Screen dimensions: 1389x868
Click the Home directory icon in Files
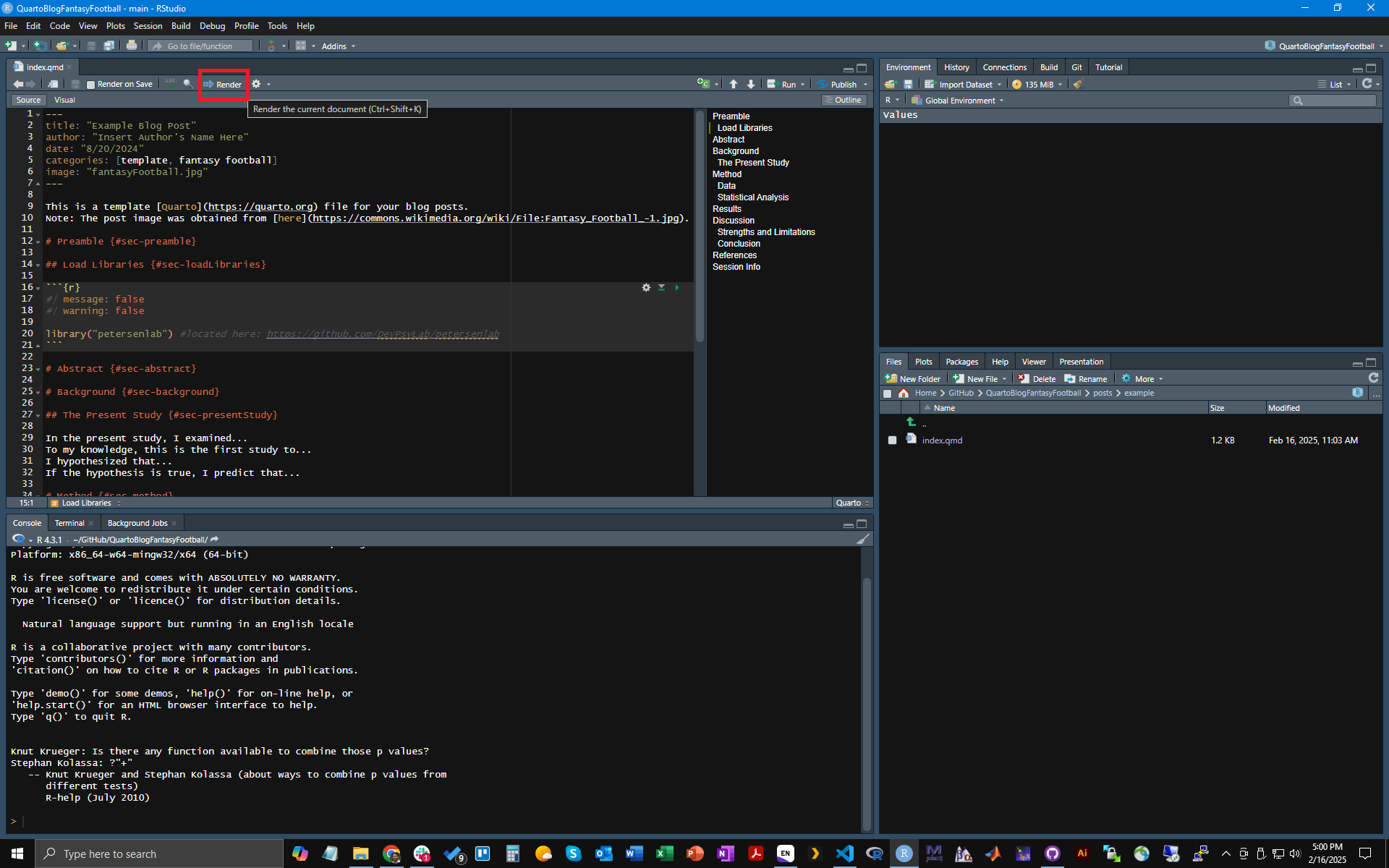[x=904, y=393]
